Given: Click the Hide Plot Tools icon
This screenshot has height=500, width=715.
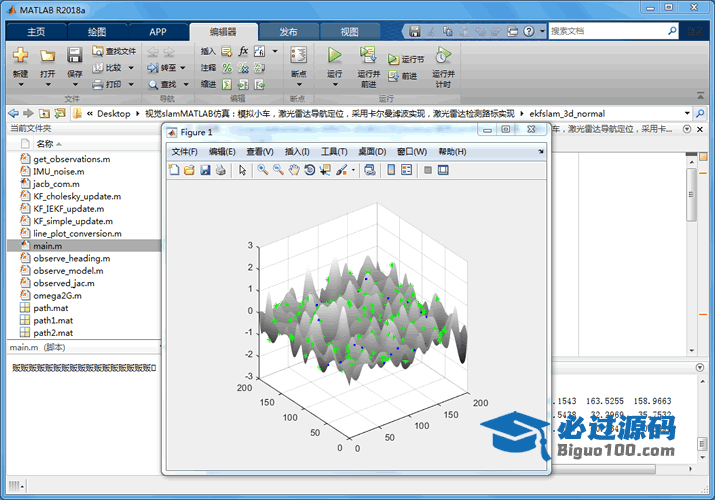Looking at the screenshot, I should [x=428, y=170].
